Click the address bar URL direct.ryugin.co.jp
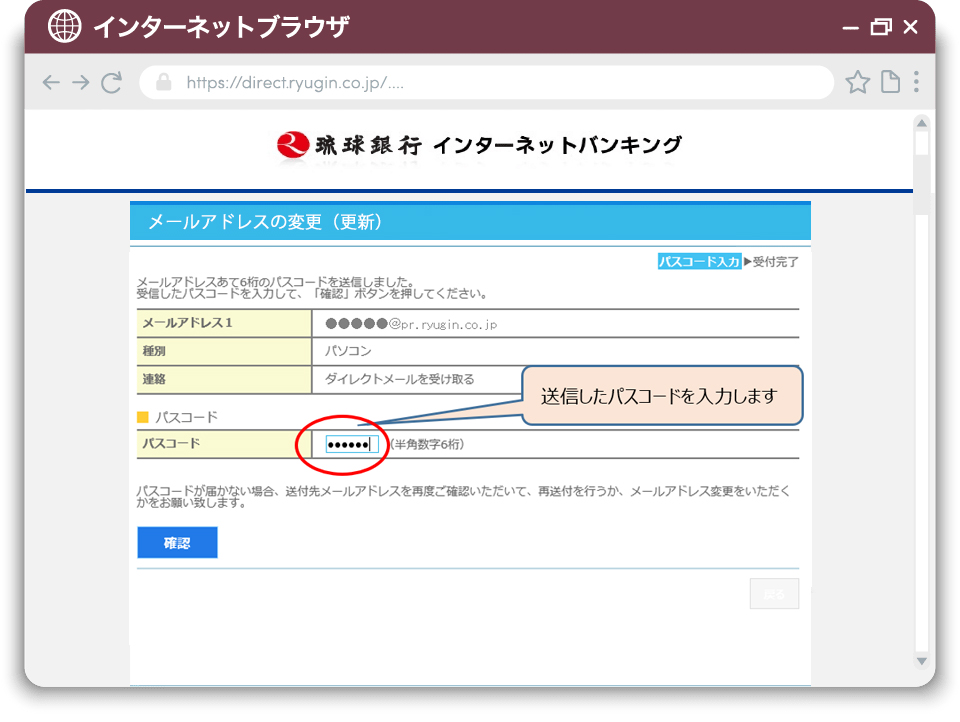 point(295,83)
